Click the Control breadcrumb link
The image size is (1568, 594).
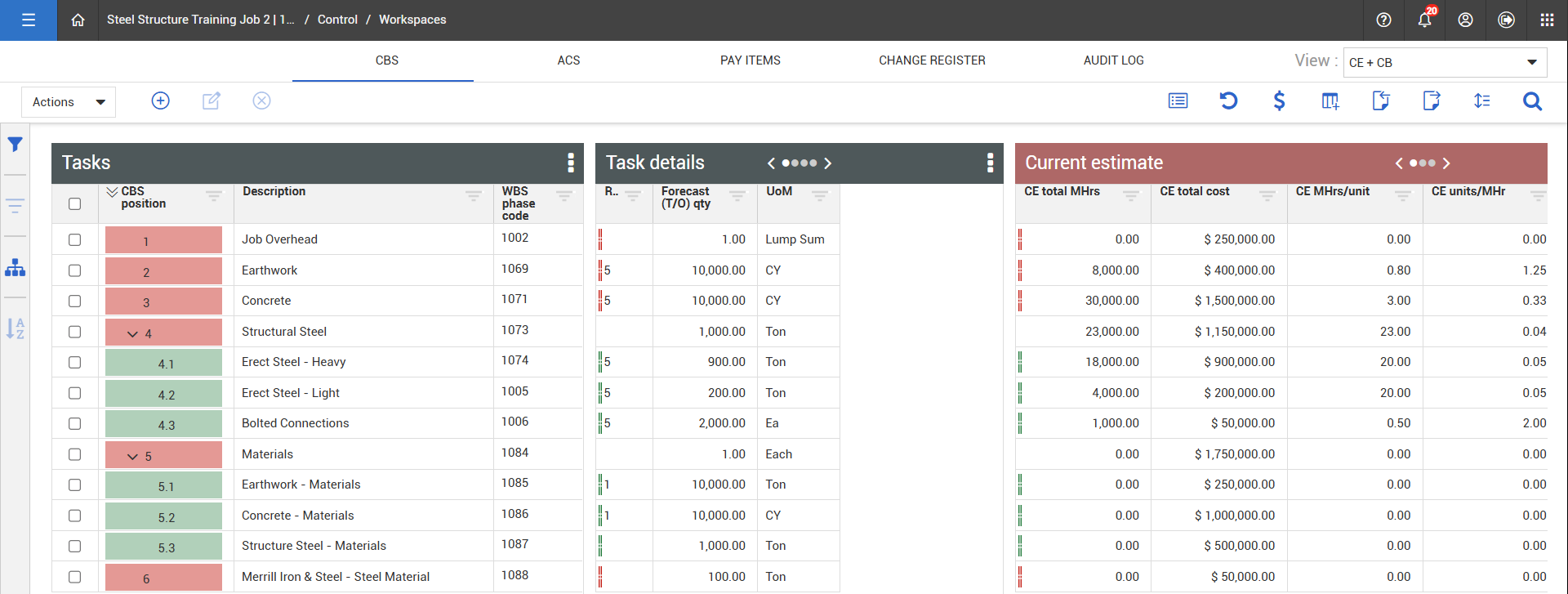pos(337,20)
